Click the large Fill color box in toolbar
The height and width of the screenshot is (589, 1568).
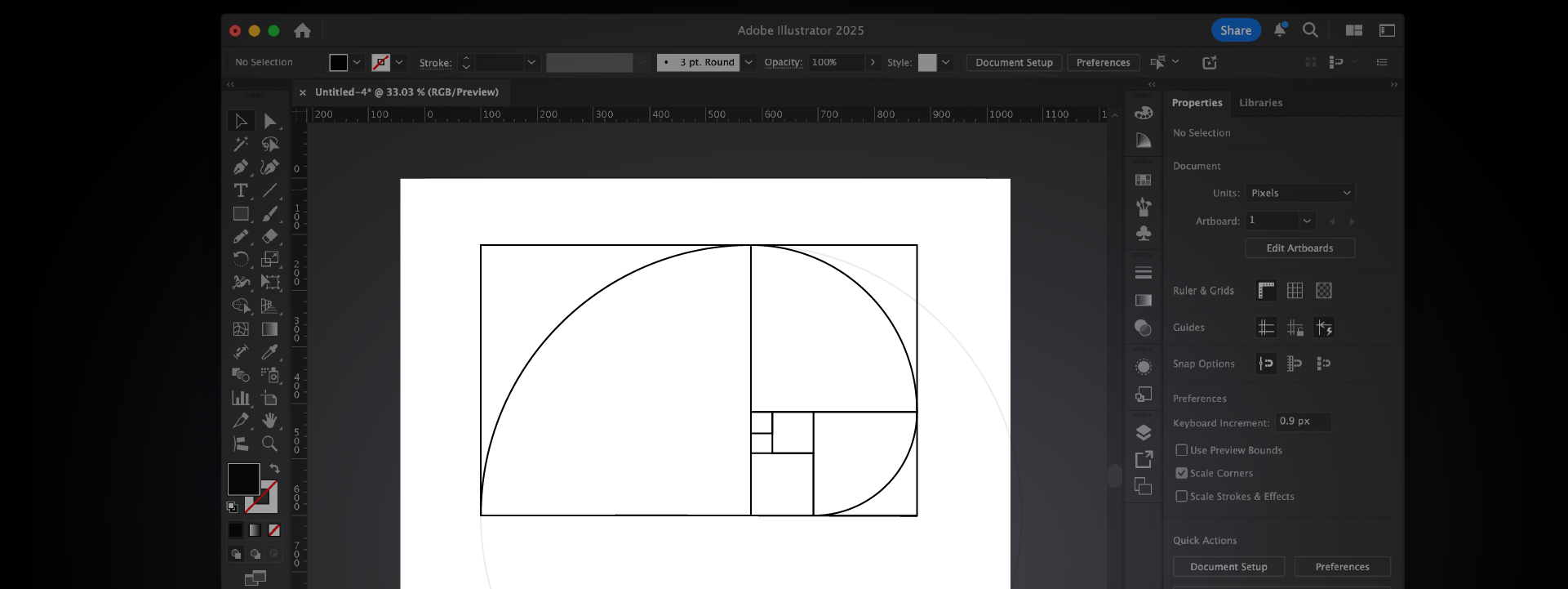[243, 480]
